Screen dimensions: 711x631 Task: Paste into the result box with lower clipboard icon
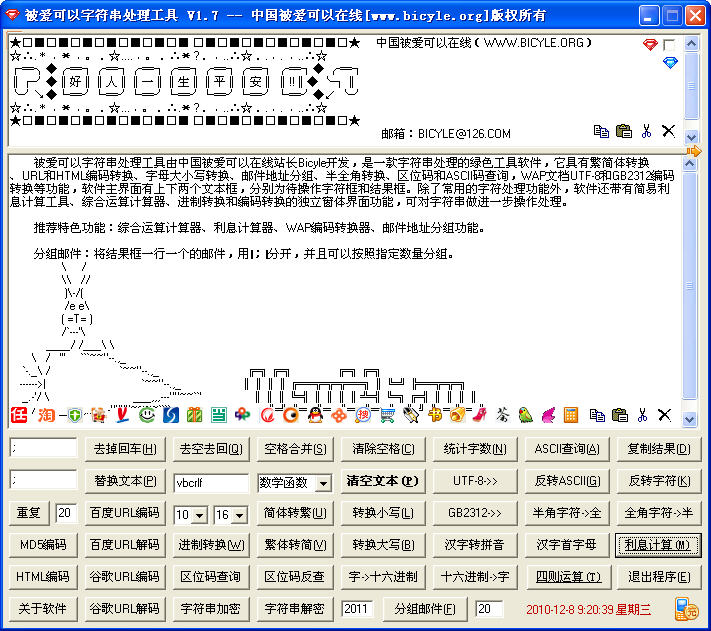coord(619,415)
